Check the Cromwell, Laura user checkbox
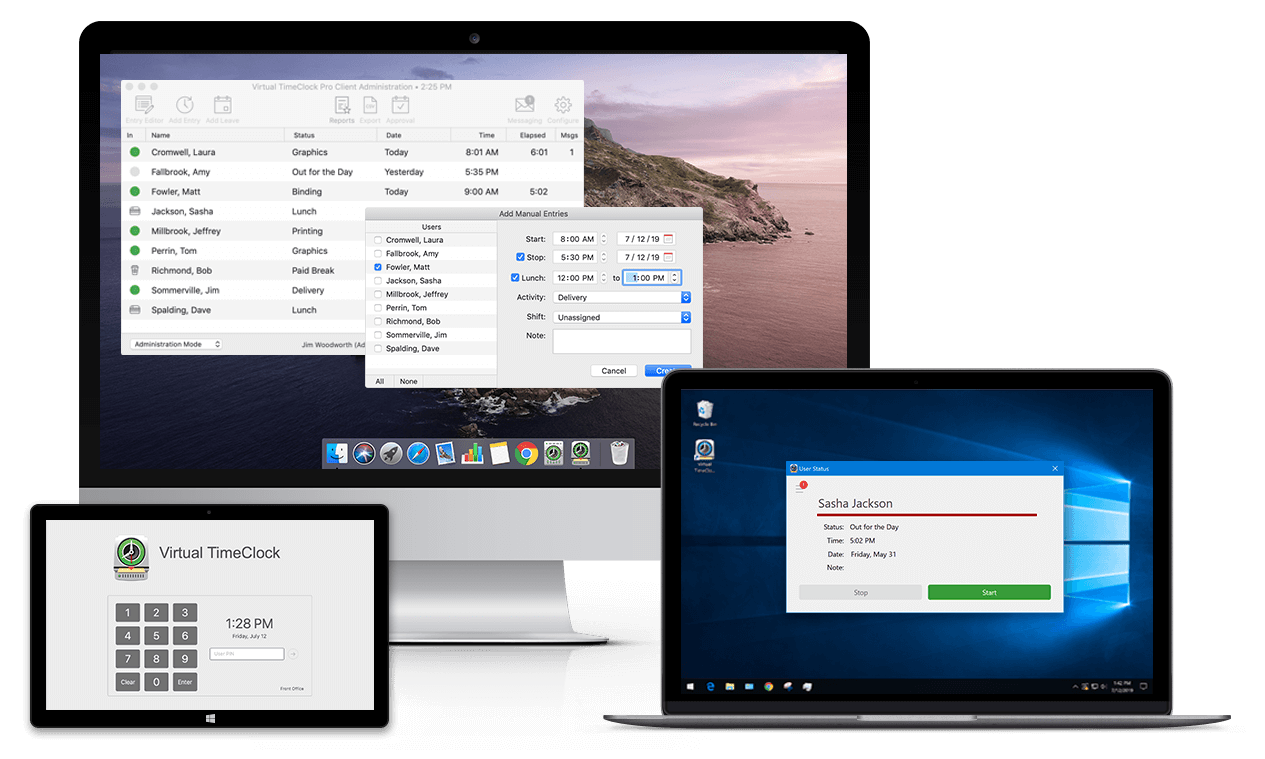1265x759 pixels. 377,240
